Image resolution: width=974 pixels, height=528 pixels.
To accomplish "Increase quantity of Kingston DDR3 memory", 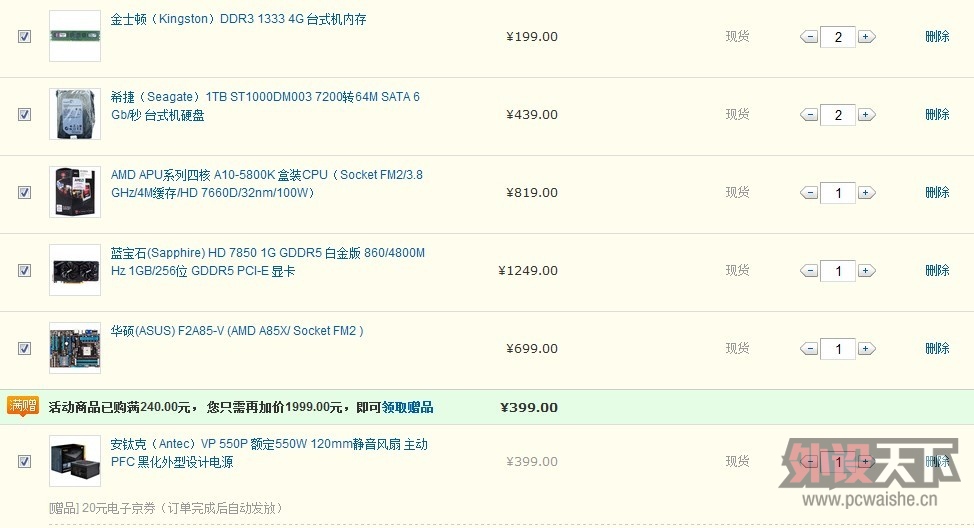I will [866, 37].
